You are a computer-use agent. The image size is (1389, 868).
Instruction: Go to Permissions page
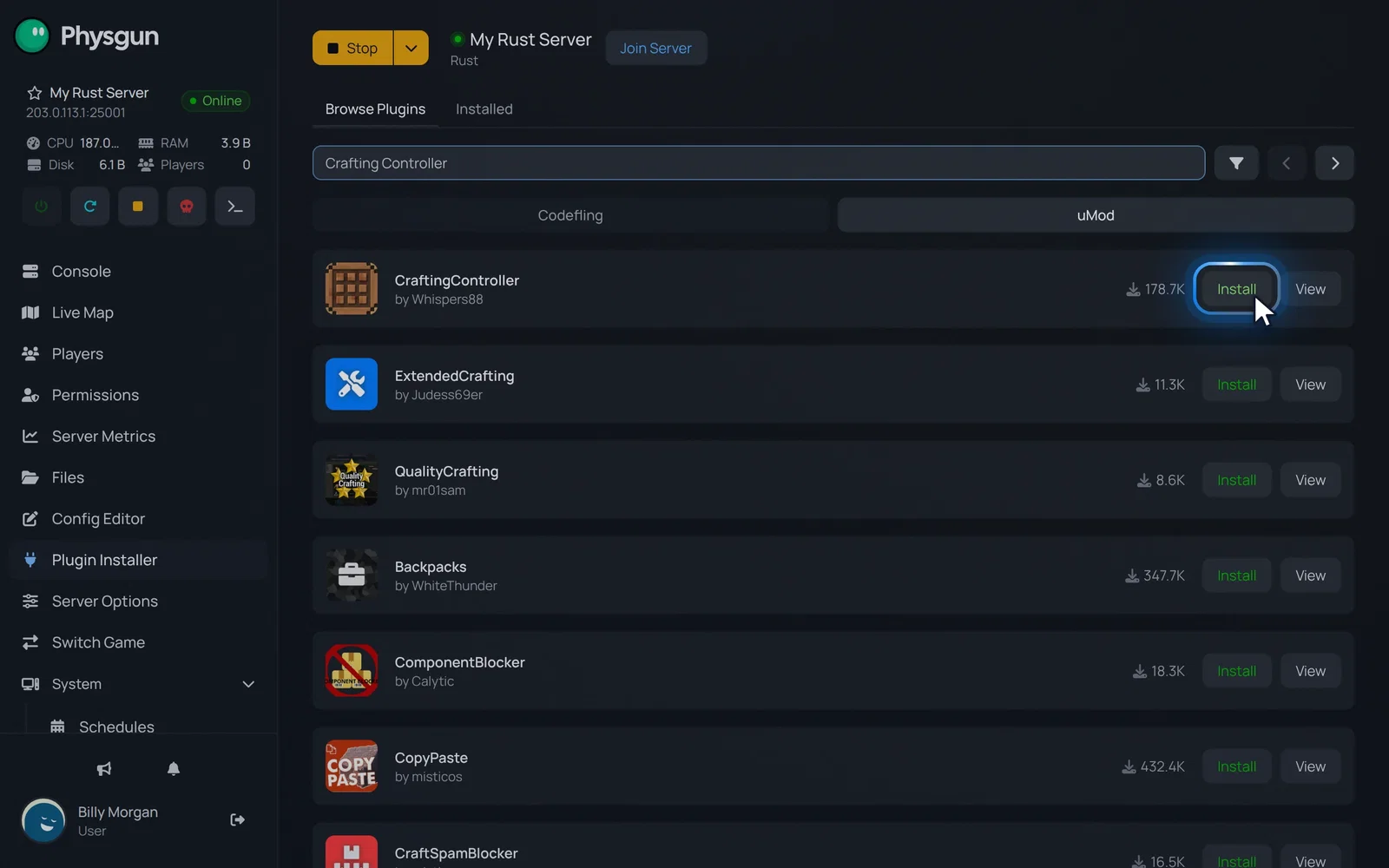pyautogui.click(x=139, y=395)
